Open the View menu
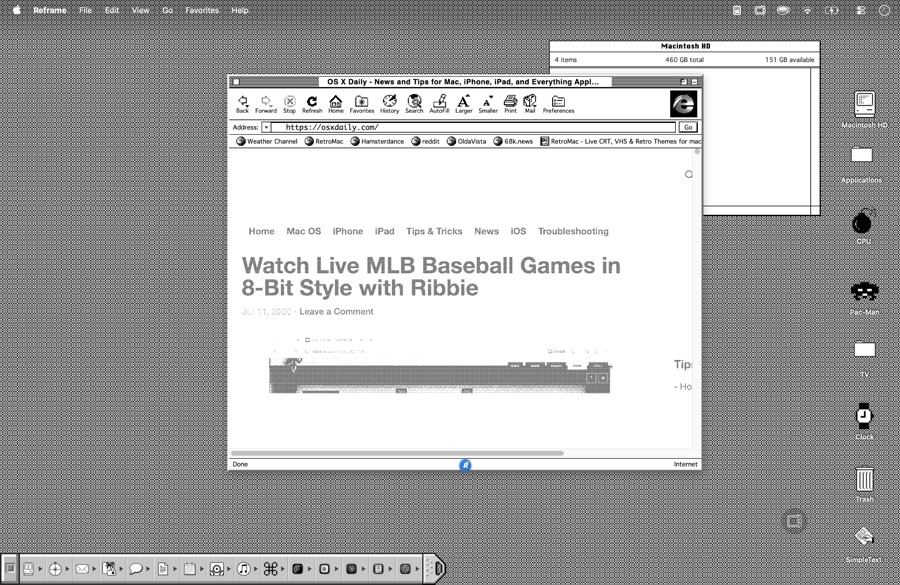Image resolution: width=900 pixels, height=585 pixels. [x=141, y=10]
